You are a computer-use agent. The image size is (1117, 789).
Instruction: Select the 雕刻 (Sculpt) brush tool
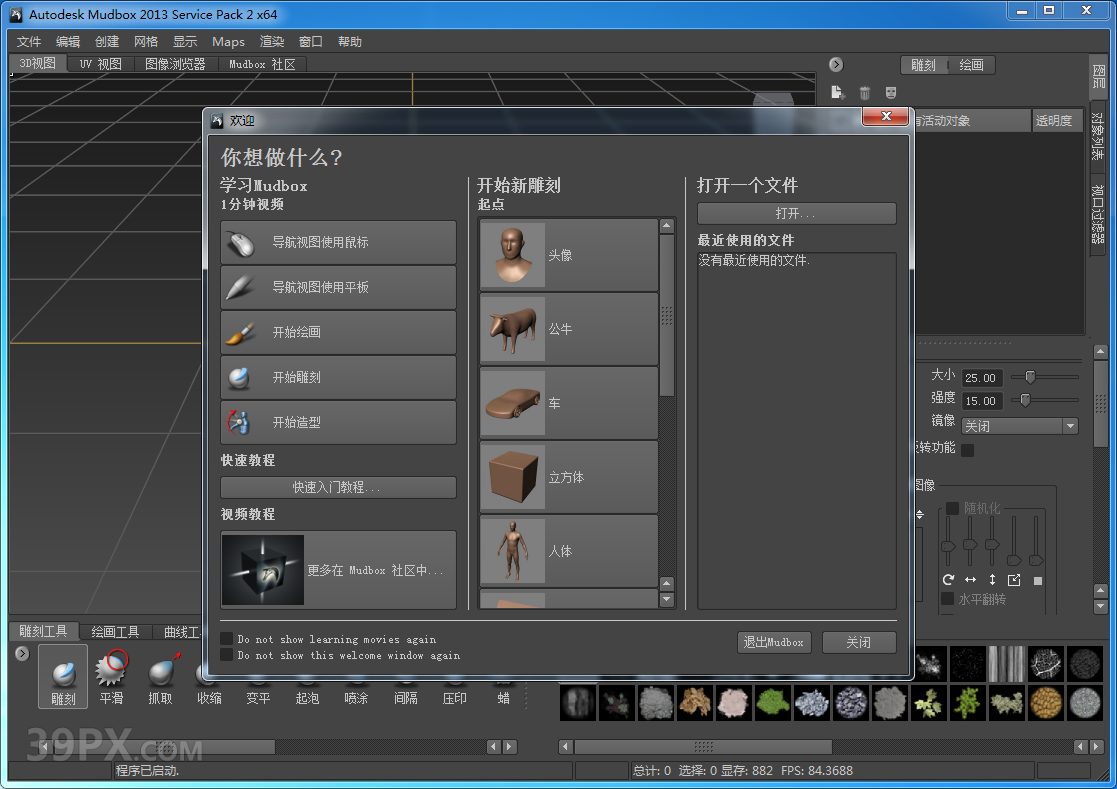click(62, 676)
